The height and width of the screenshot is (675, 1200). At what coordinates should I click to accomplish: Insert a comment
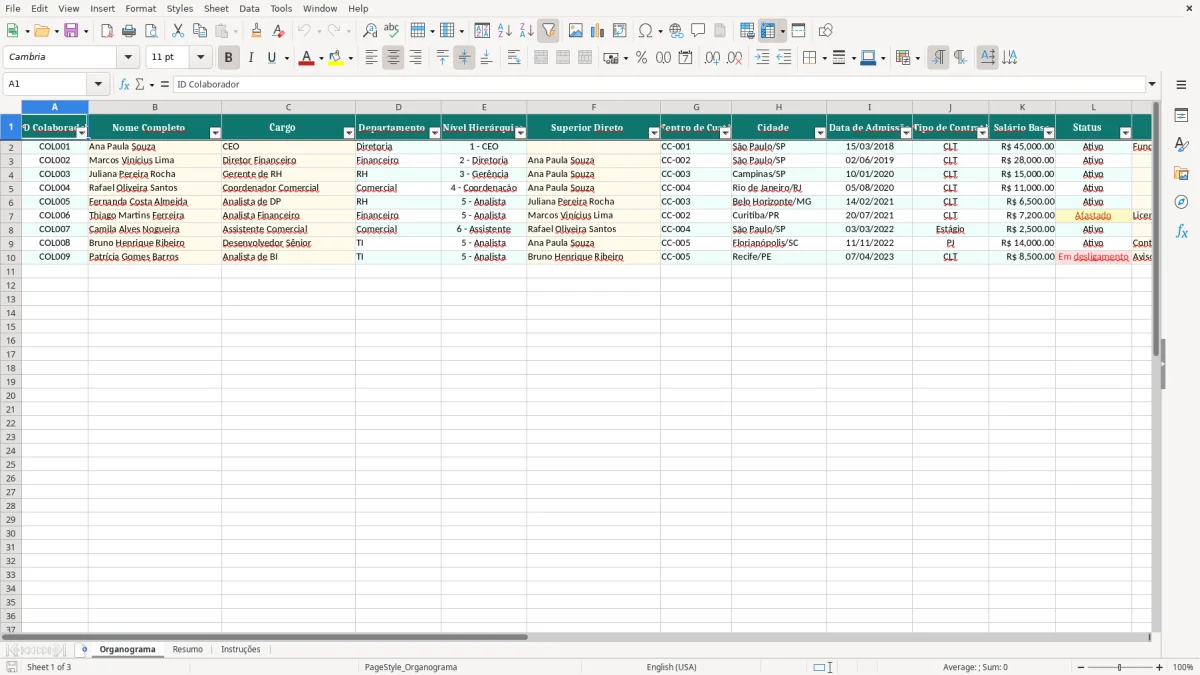coord(699,31)
